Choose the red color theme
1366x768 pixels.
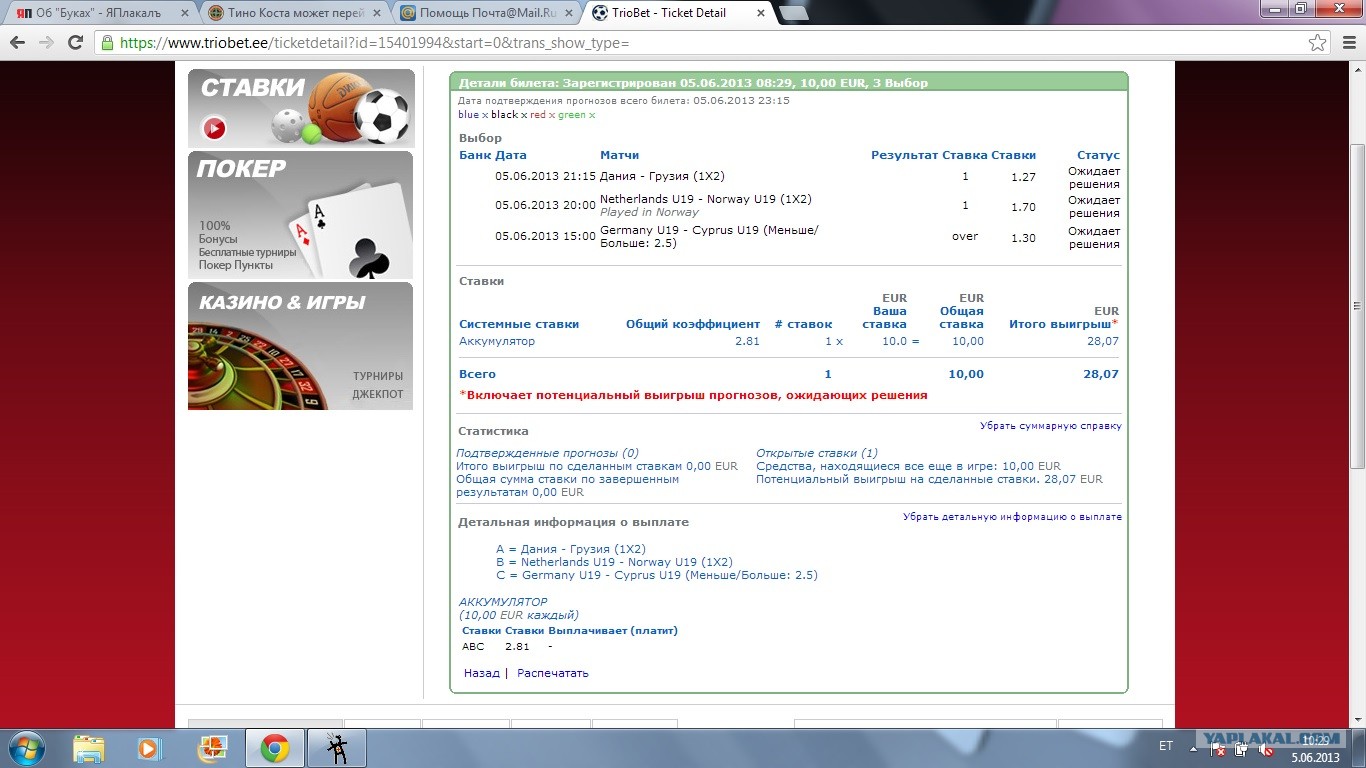pos(538,115)
